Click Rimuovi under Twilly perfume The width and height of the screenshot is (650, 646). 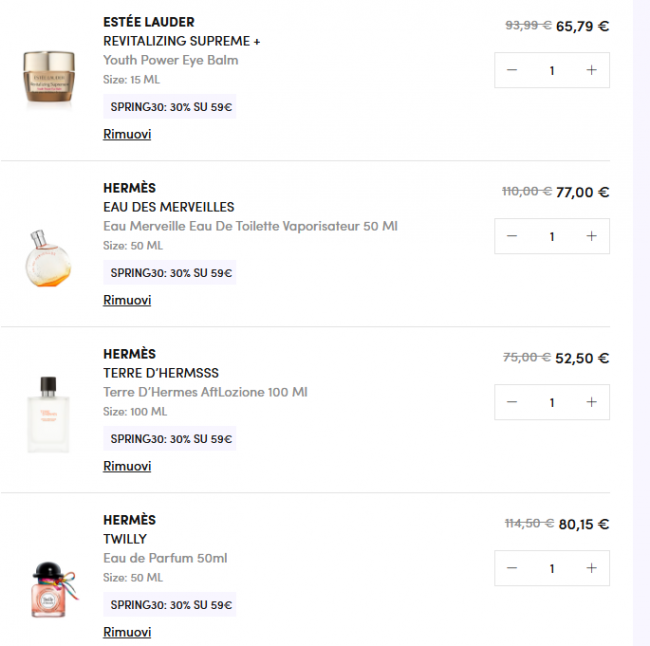pos(127,632)
